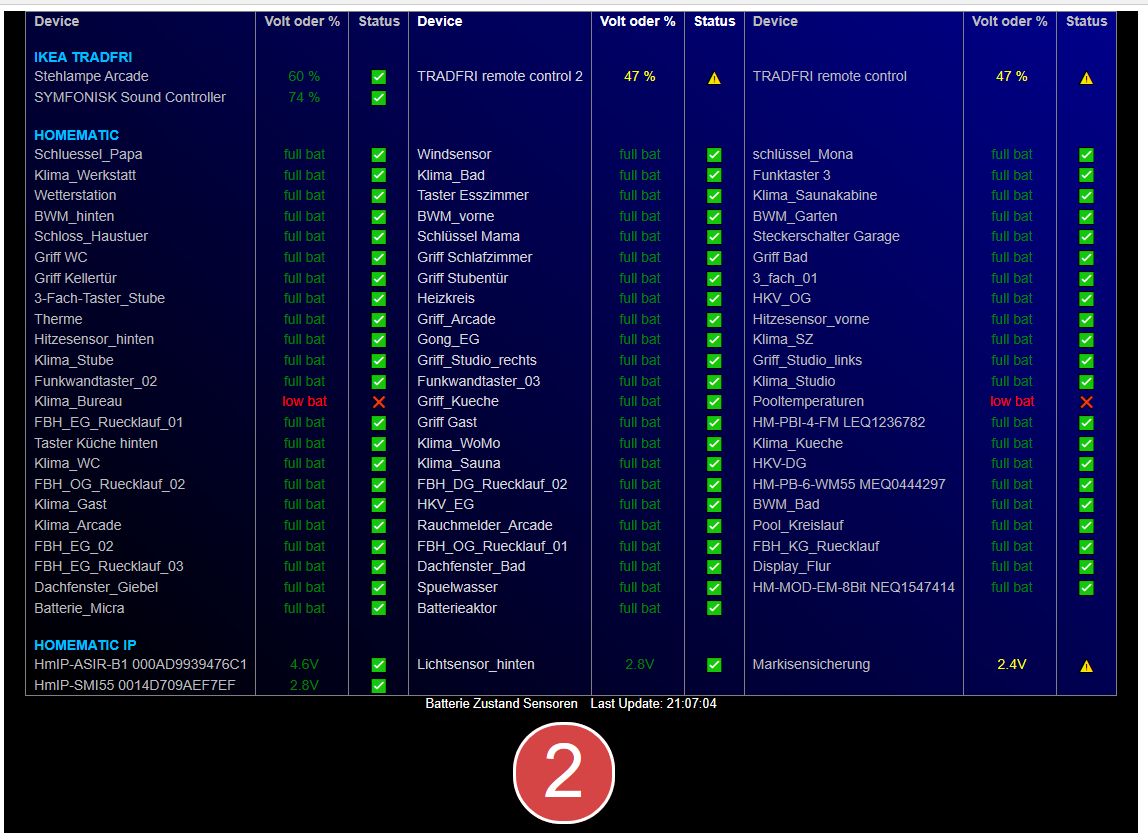This screenshot has width=1148, height=833.
Task: Select the device name HM-PBI-4-FM LEQ1236782
Action: (839, 422)
